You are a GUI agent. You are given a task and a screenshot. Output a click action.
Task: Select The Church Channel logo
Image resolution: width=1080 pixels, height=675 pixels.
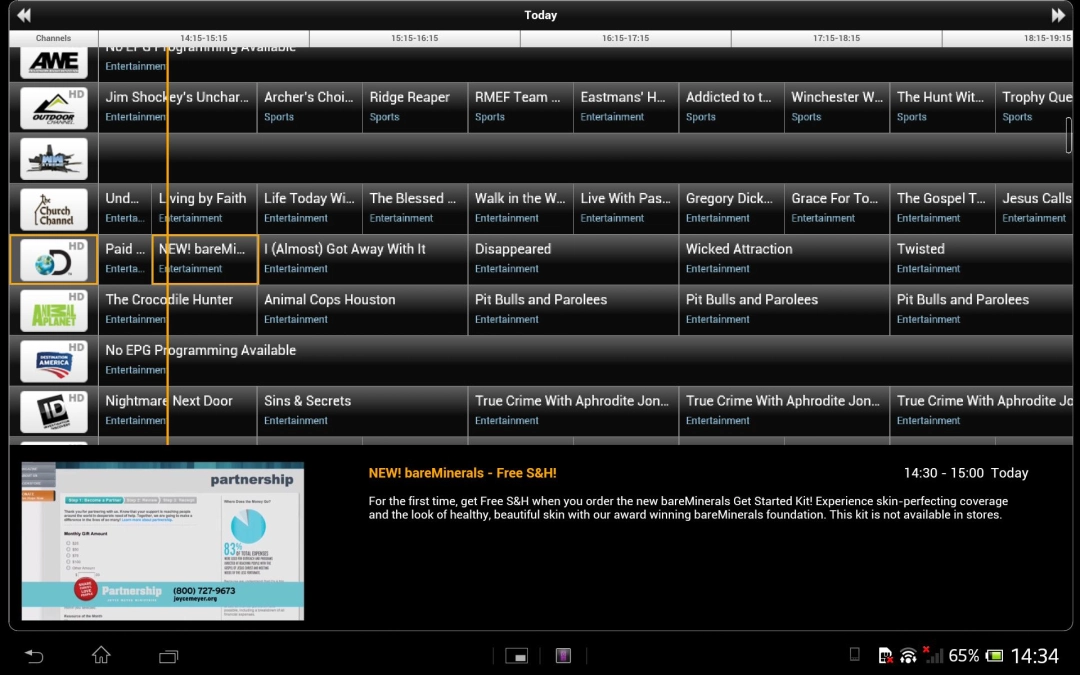coord(54,209)
